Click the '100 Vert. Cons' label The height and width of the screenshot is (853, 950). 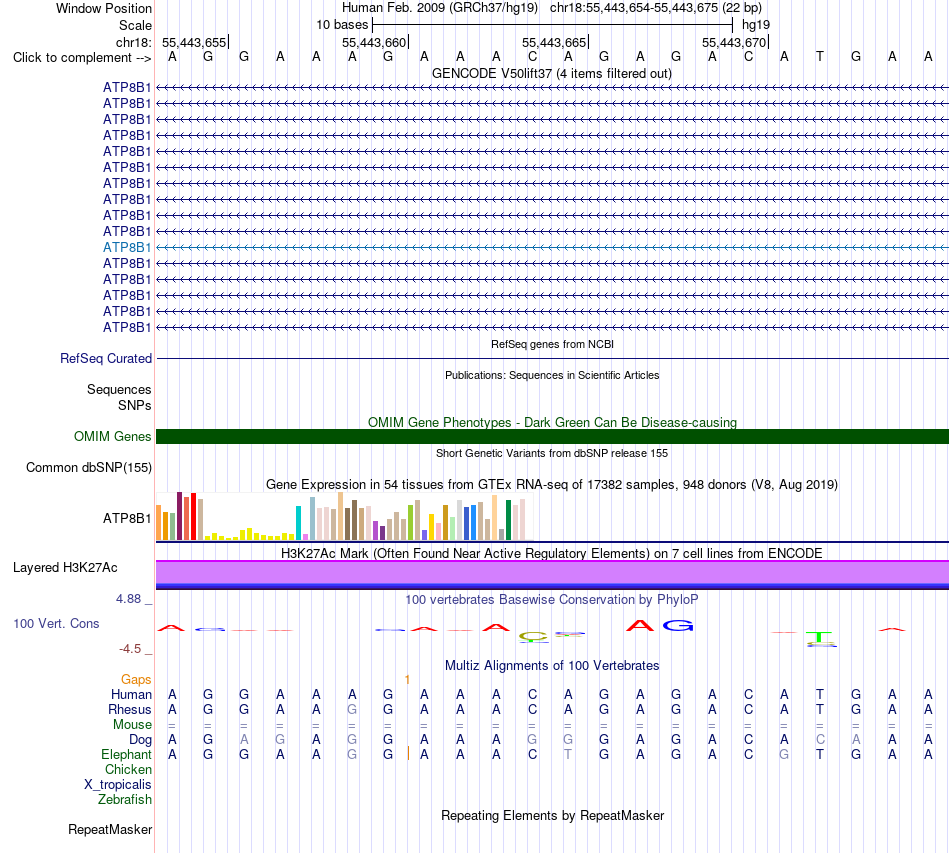[56, 623]
